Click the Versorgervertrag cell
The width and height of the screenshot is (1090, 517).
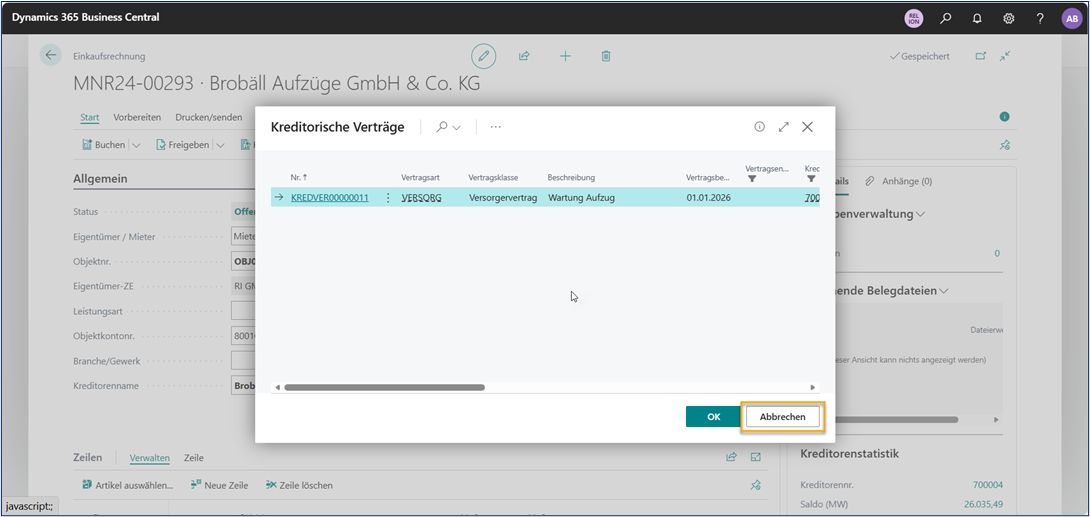(503, 198)
